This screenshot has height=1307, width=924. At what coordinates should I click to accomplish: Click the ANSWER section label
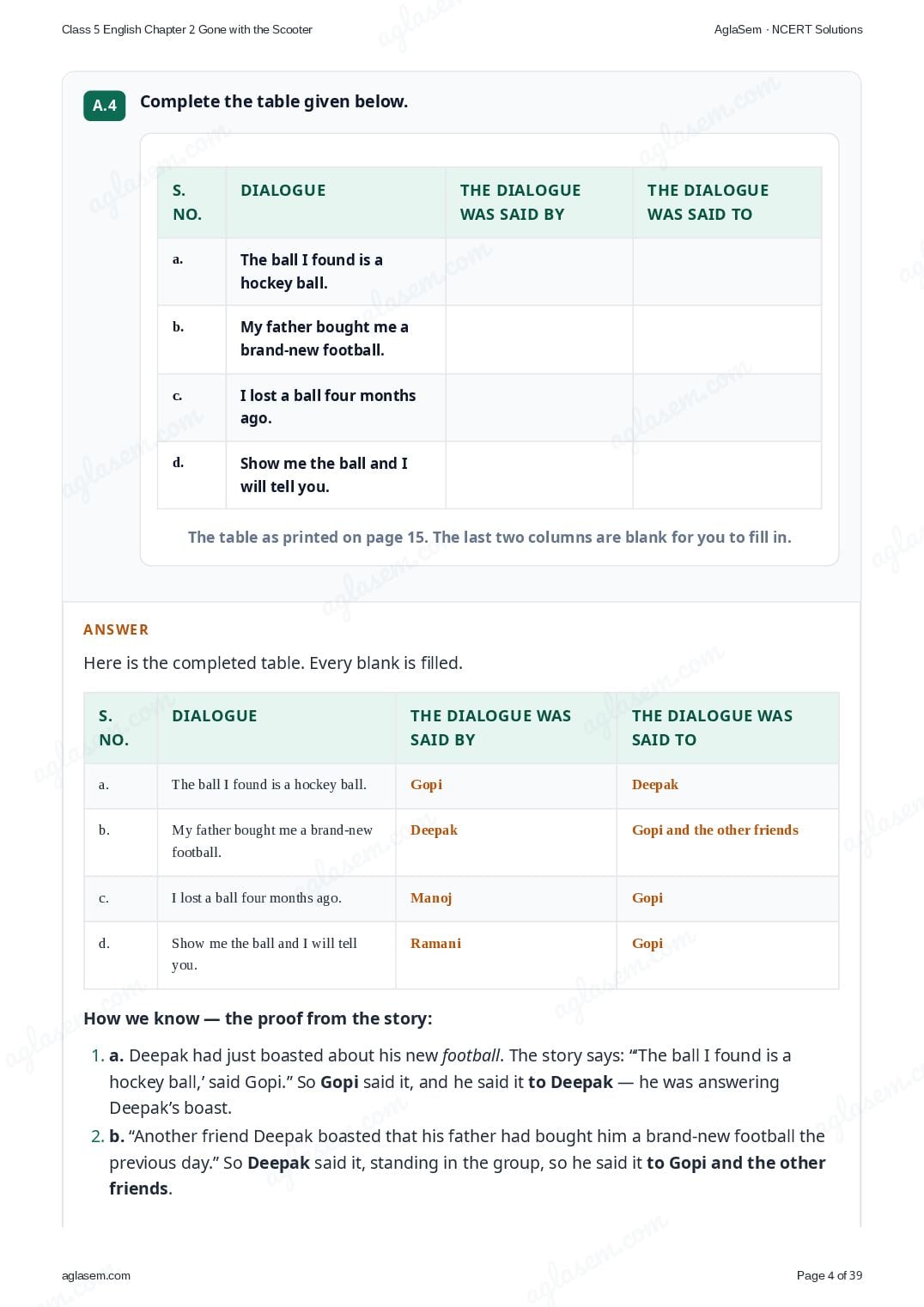pos(116,629)
